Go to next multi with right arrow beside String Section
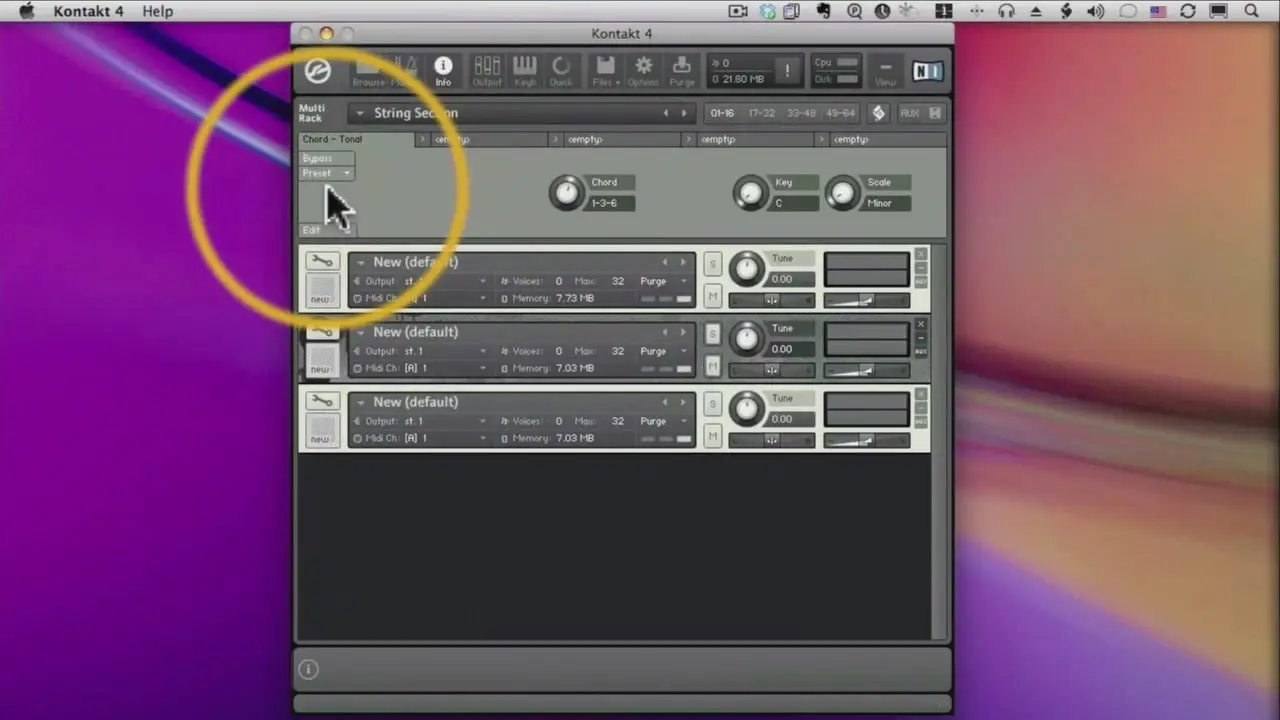Image resolution: width=1280 pixels, height=720 pixels. click(x=684, y=113)
